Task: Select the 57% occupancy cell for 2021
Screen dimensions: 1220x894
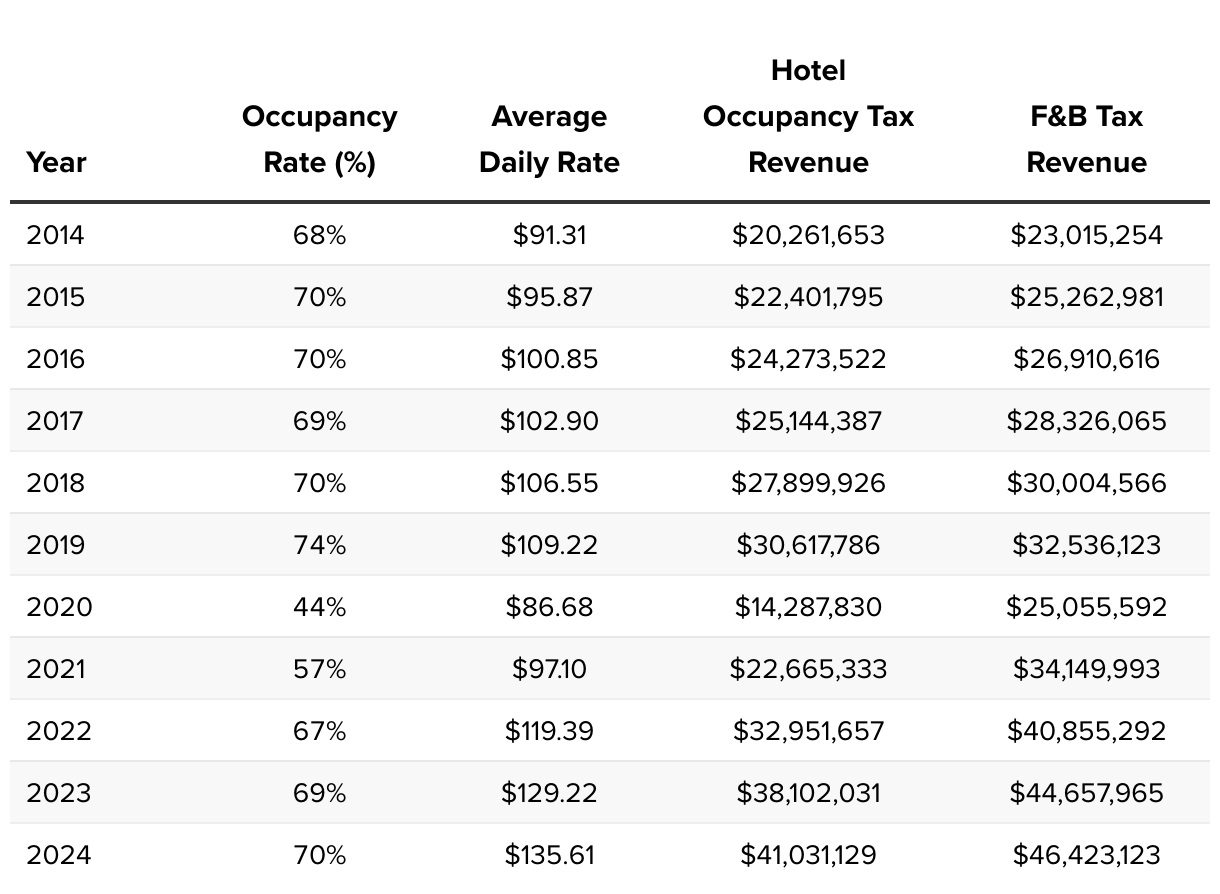Action: [319, 669]
